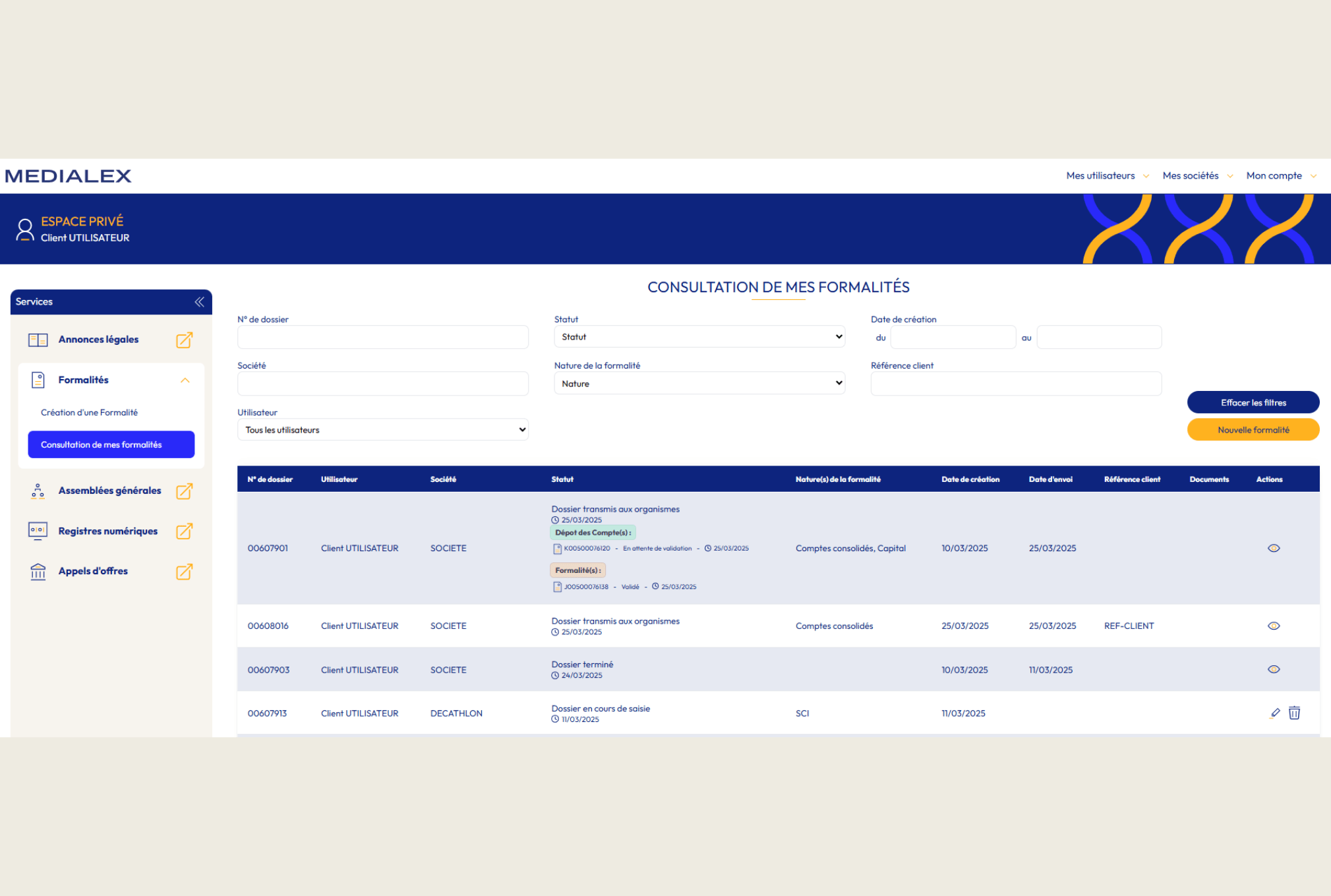
Task: Select Consultation de mes formalités
Action: [x=111, y=444]
